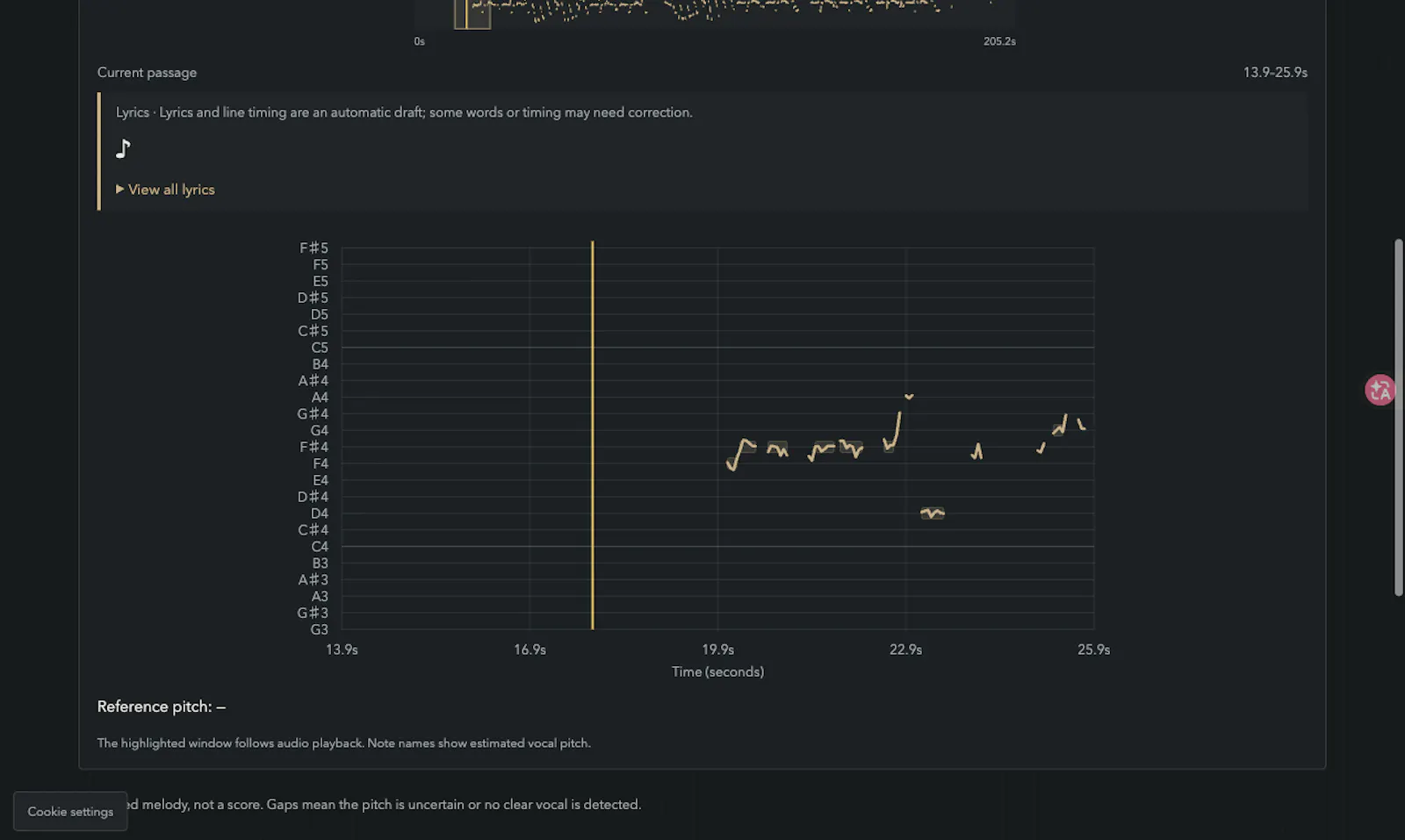Click the "F#5" pitch axis label
The width and height of the screenshot is (1405, 840).
pyautogui.click(x=313, y=248)
